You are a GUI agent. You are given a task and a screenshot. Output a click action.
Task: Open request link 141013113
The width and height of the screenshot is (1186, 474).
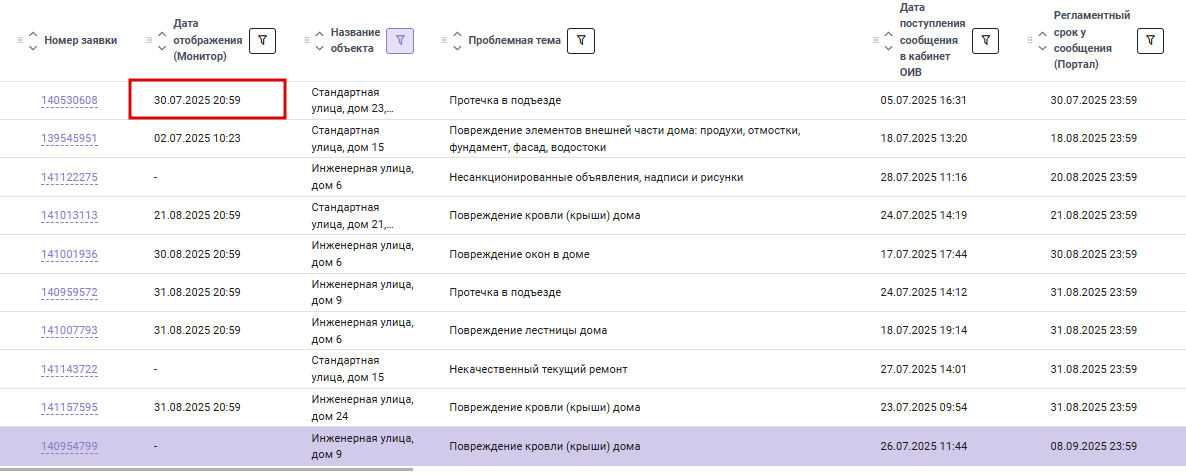(x=70, y=216)
